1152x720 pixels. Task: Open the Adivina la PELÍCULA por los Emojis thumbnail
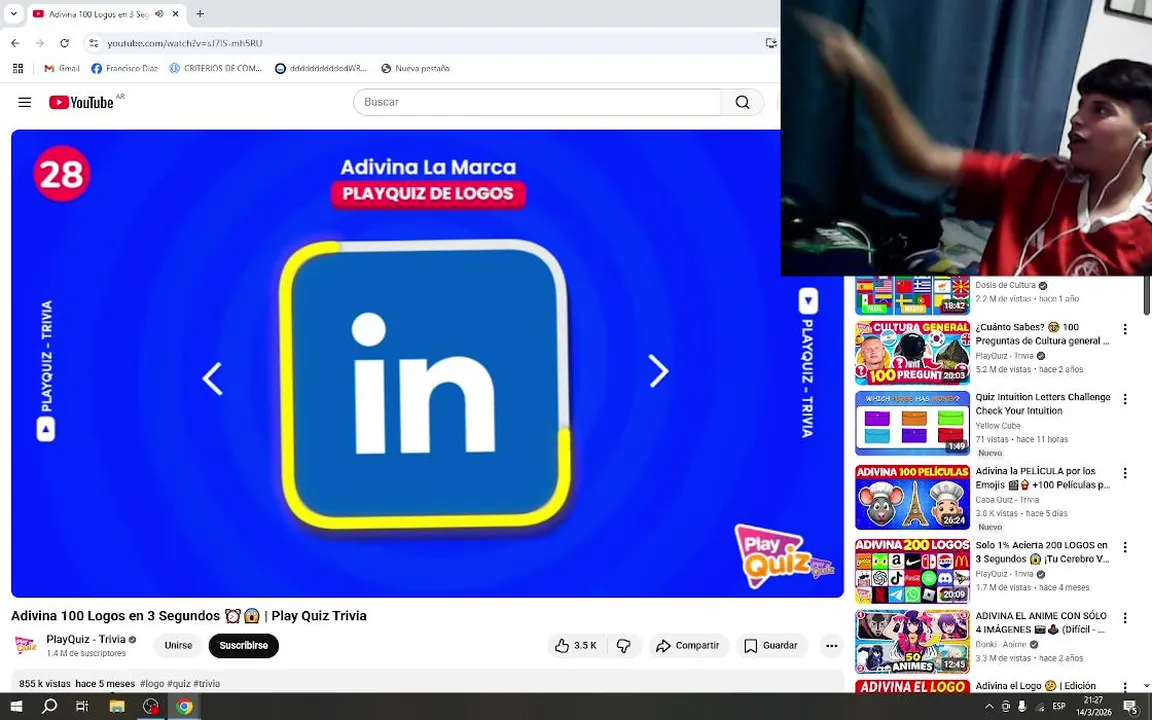[912, 497]
